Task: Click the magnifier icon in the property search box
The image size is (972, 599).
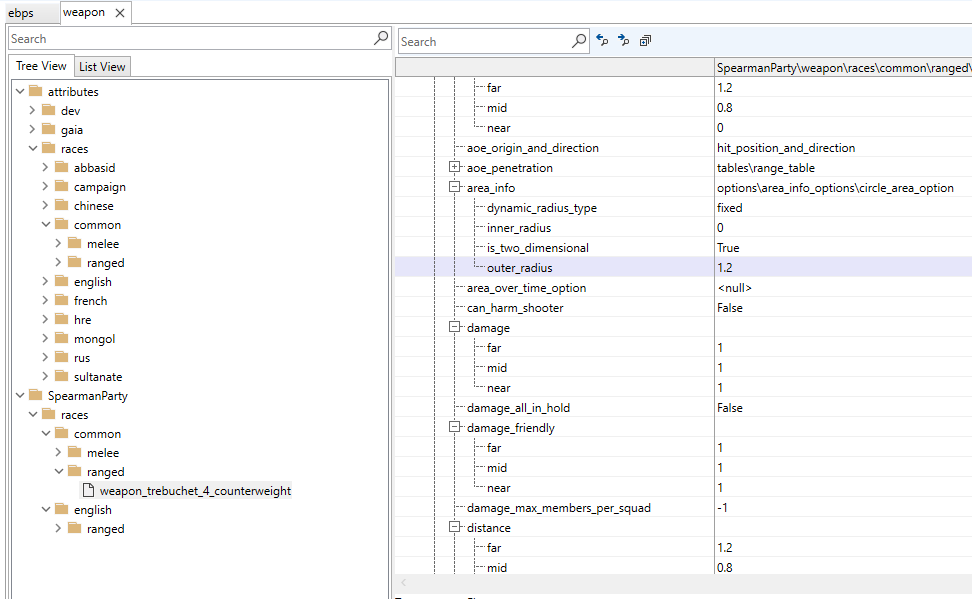Action: pyautogui.click(x=578, y=42)
